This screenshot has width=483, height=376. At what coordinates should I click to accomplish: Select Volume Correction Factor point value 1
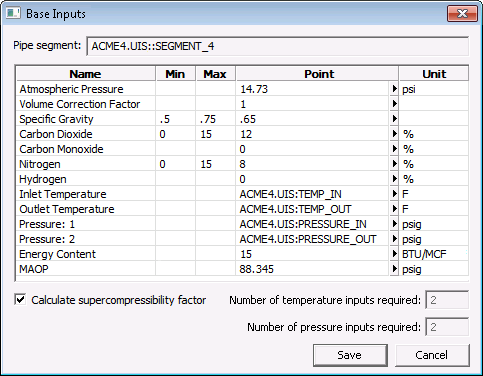click(313, 104)
